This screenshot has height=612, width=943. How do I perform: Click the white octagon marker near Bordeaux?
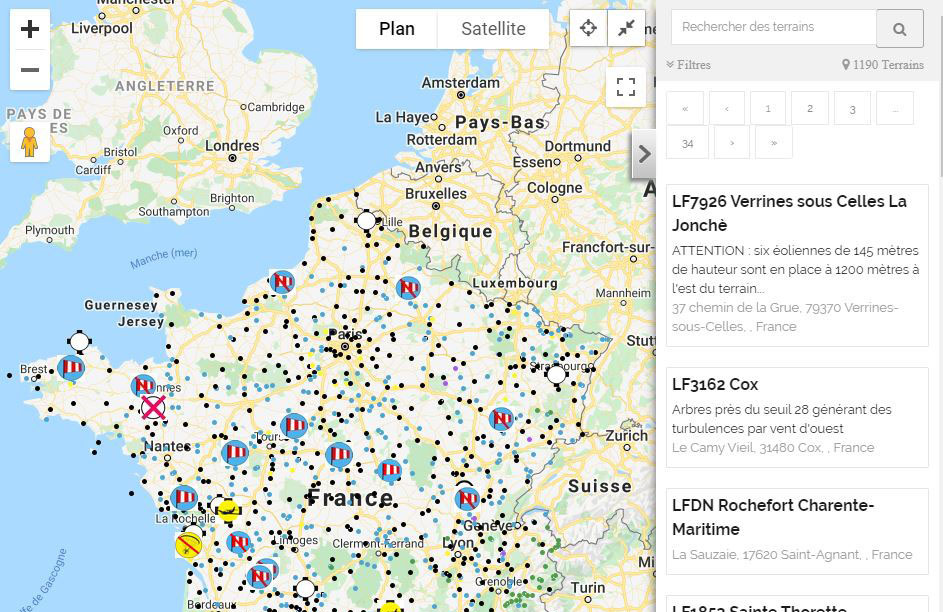tap(306, 588)
